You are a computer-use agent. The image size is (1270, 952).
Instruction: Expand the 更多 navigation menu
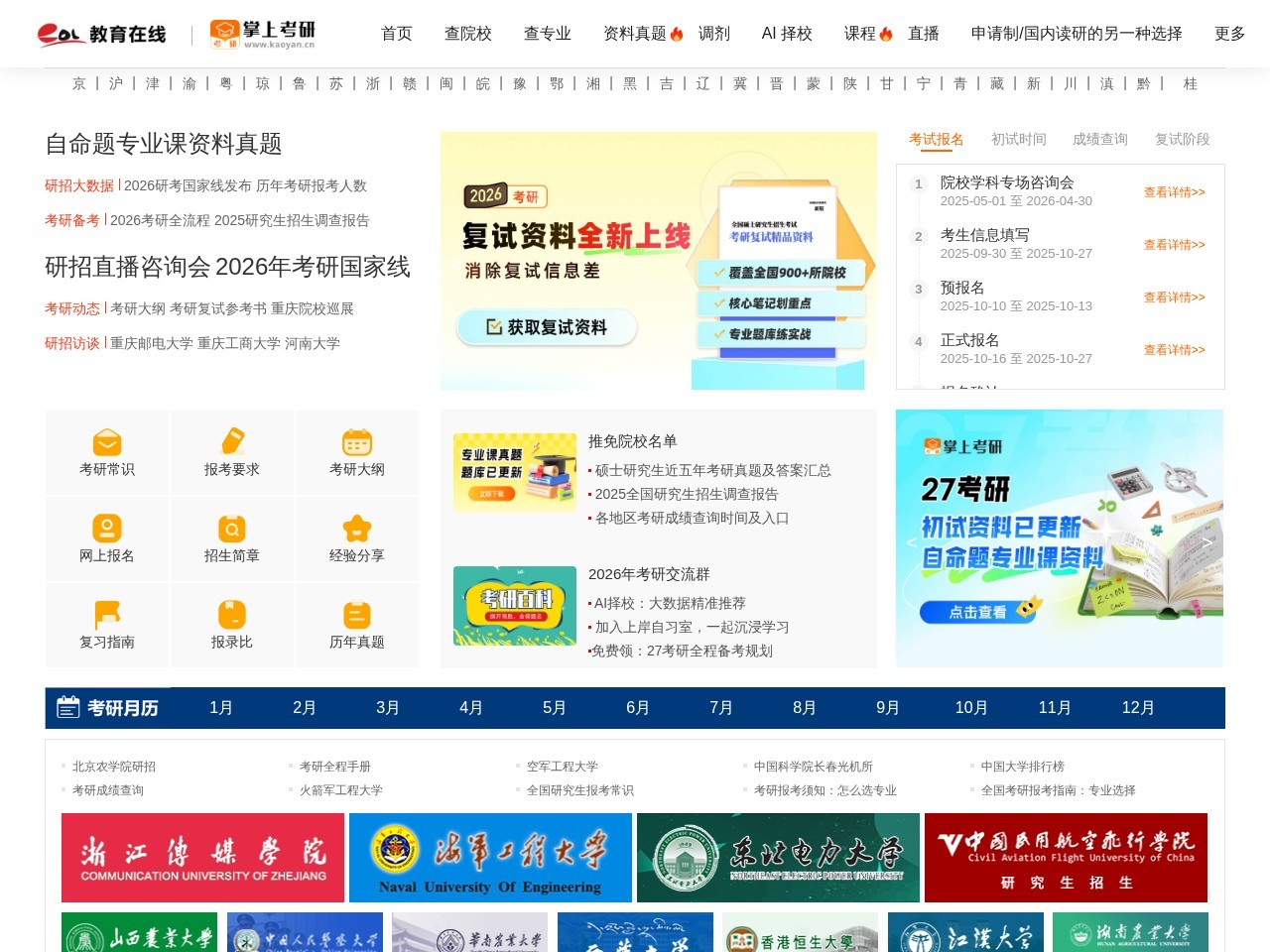point(1230,34)
